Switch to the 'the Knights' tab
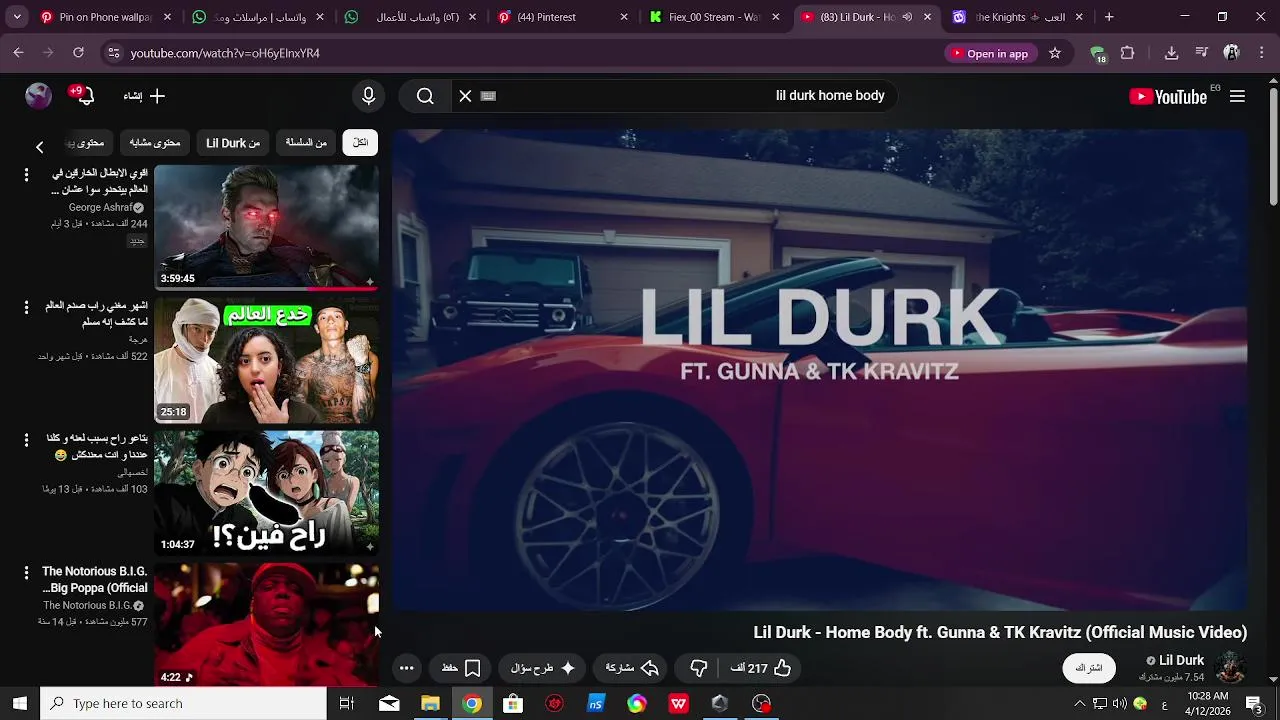This screenshot has height=720, width=1280. tap(1018, 17)
